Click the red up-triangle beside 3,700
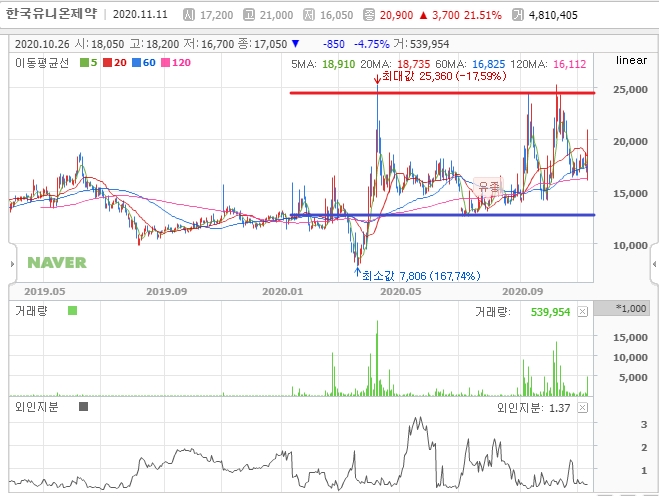Image resolution: width=659 pixels, height=496 pixels. (x=423, y=15)
